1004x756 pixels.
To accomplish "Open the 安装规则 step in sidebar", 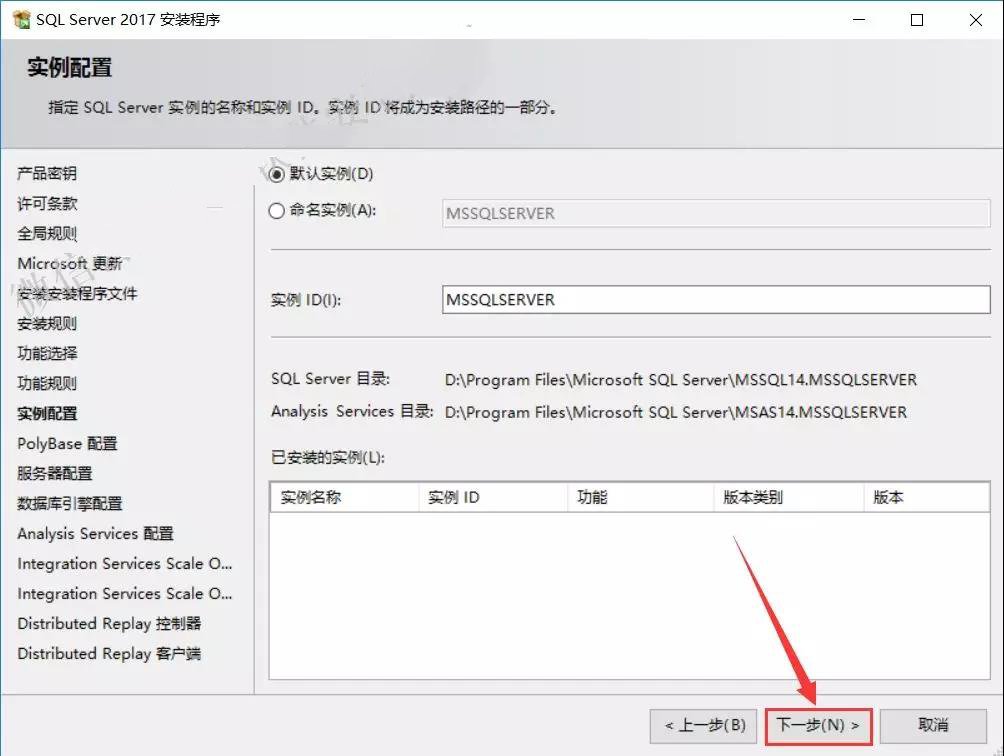I will coord(47,324).
